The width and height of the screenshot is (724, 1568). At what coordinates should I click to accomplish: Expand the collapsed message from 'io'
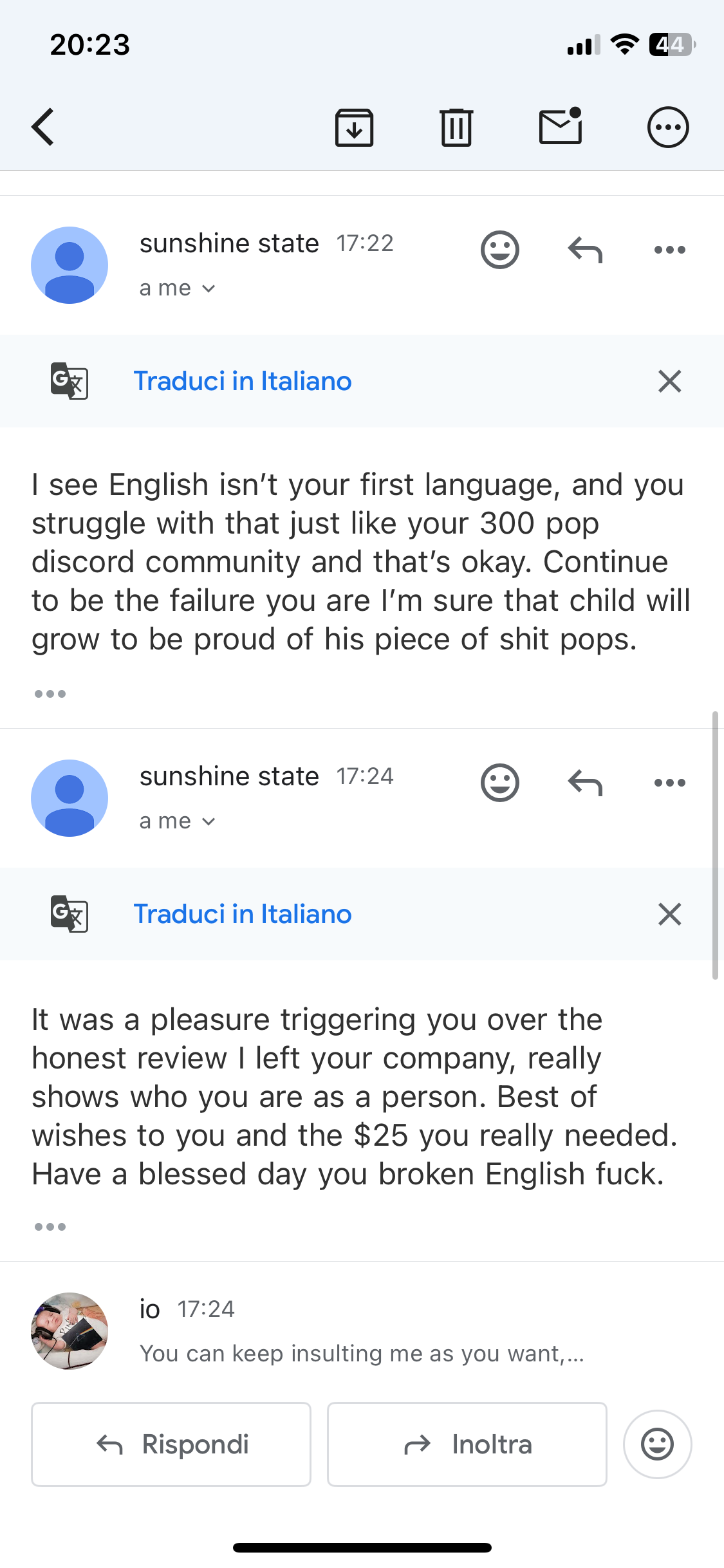click(x=360, y=1331)
